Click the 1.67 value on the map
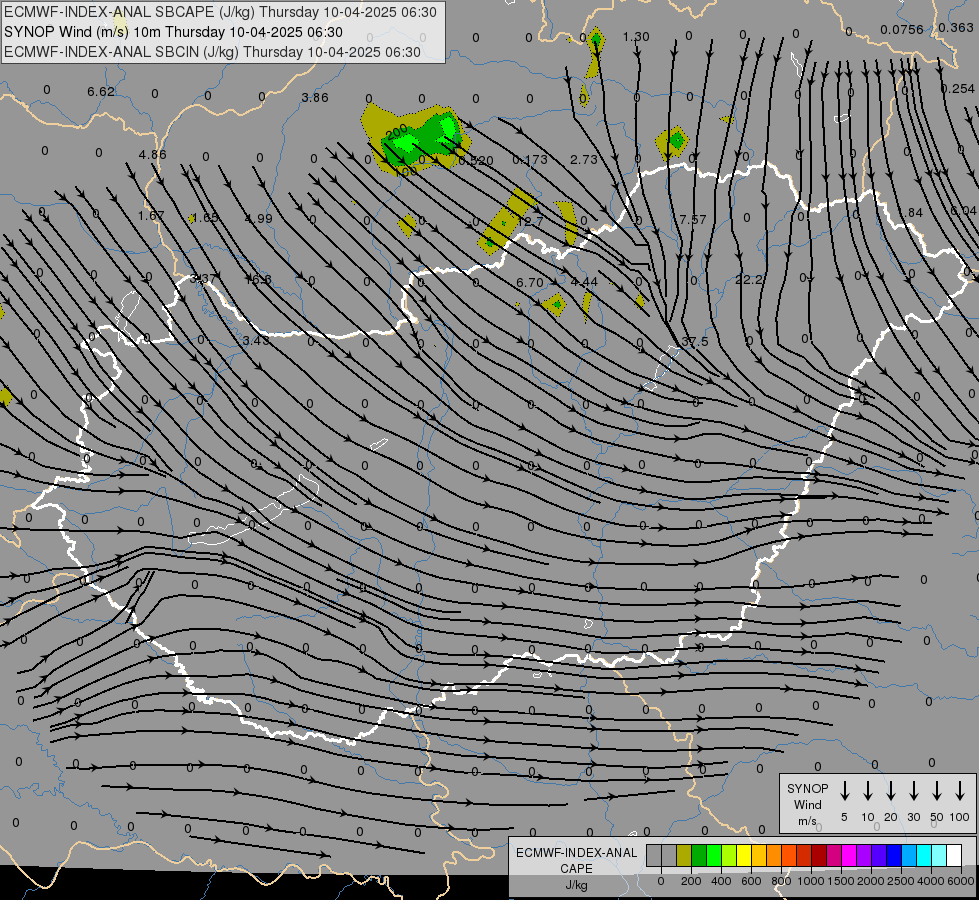 click(x=151, y=215)
